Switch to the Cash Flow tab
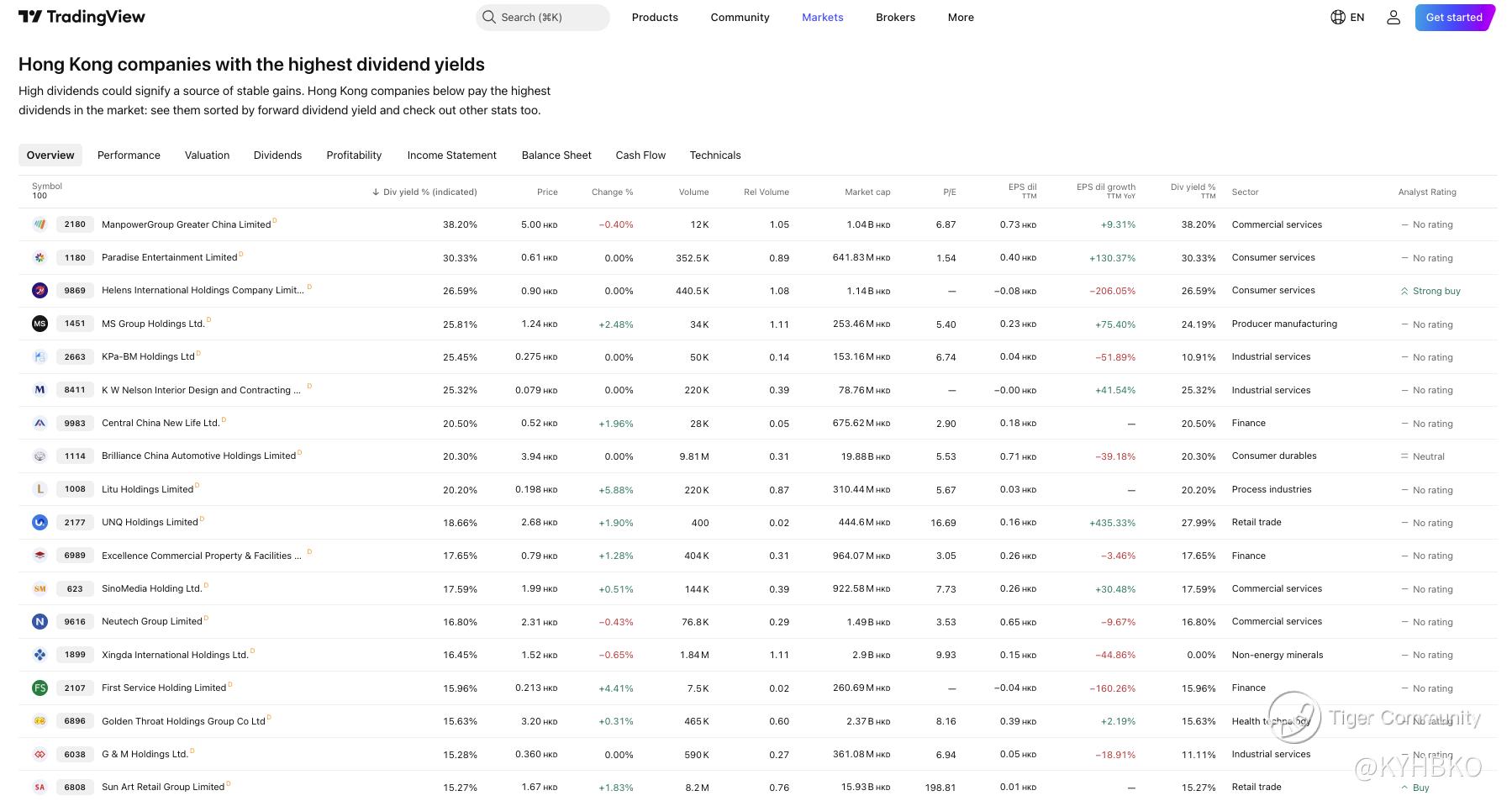 tap(640, 155)
